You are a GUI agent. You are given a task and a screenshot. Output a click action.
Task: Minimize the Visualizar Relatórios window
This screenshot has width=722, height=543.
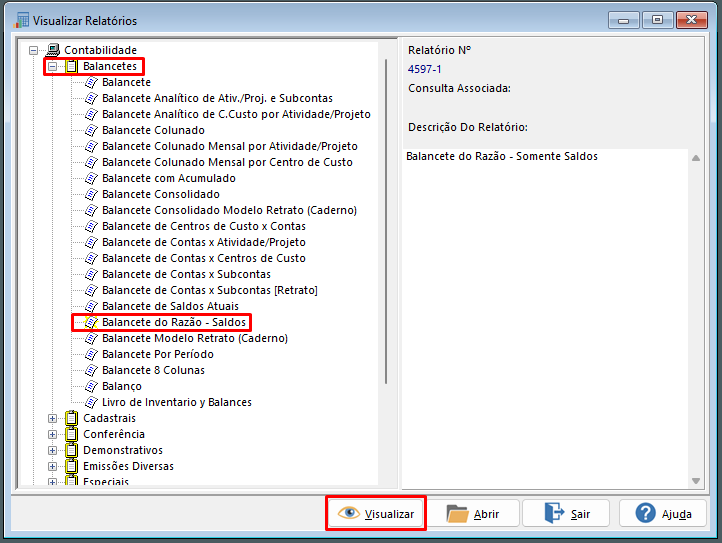pos(623,20)
